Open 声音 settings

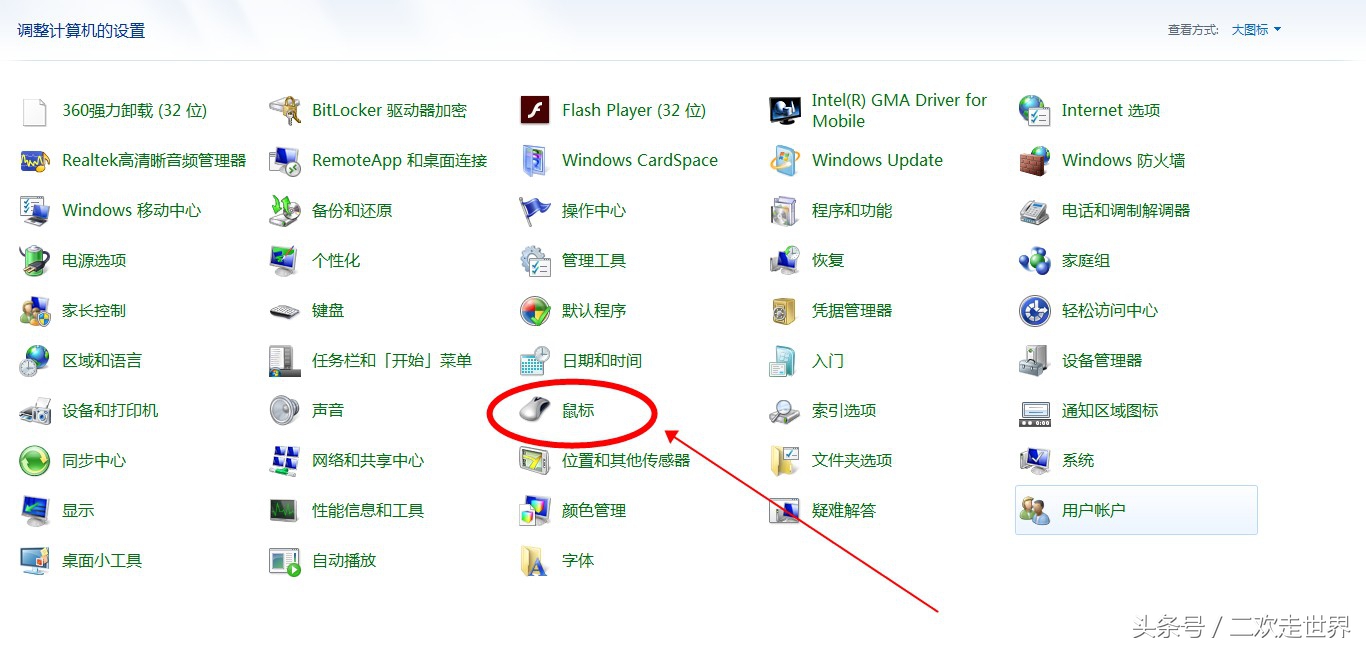[x=330, y=410]
